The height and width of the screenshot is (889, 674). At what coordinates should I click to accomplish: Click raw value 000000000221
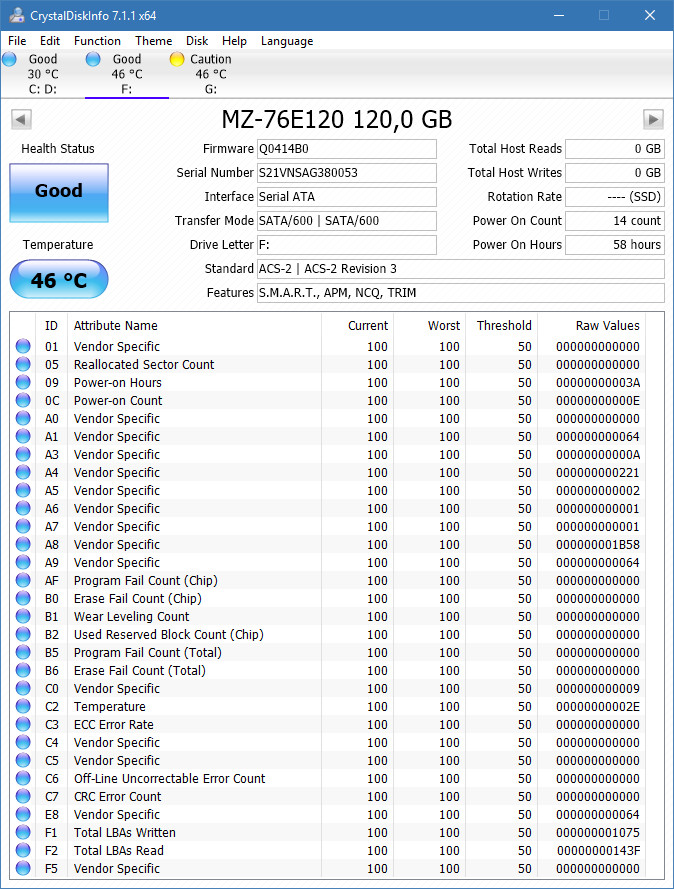pyautogui.click(x=597, y=472)
